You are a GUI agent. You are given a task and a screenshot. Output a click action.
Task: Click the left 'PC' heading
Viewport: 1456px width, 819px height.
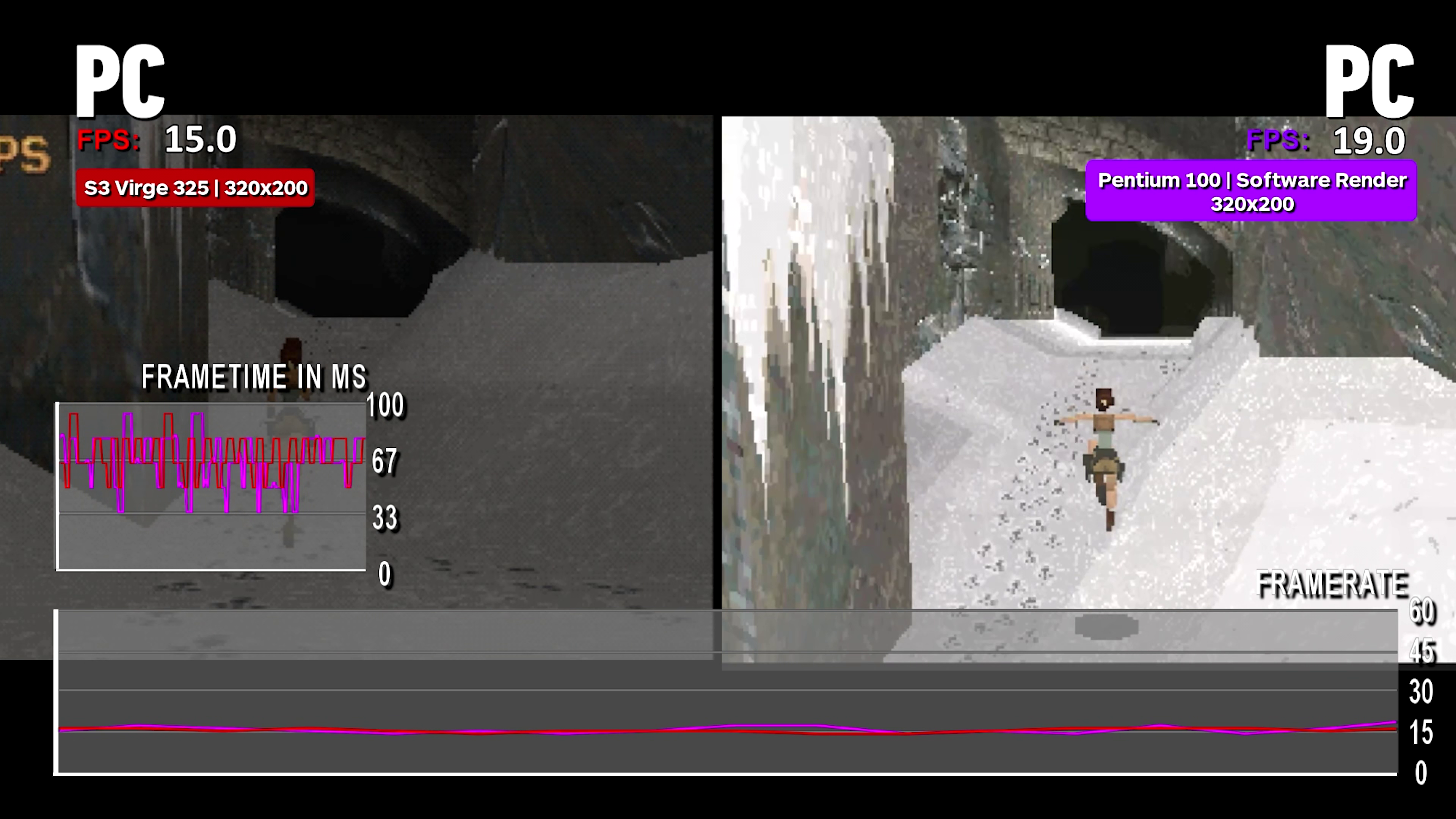[x=121, y=82]
